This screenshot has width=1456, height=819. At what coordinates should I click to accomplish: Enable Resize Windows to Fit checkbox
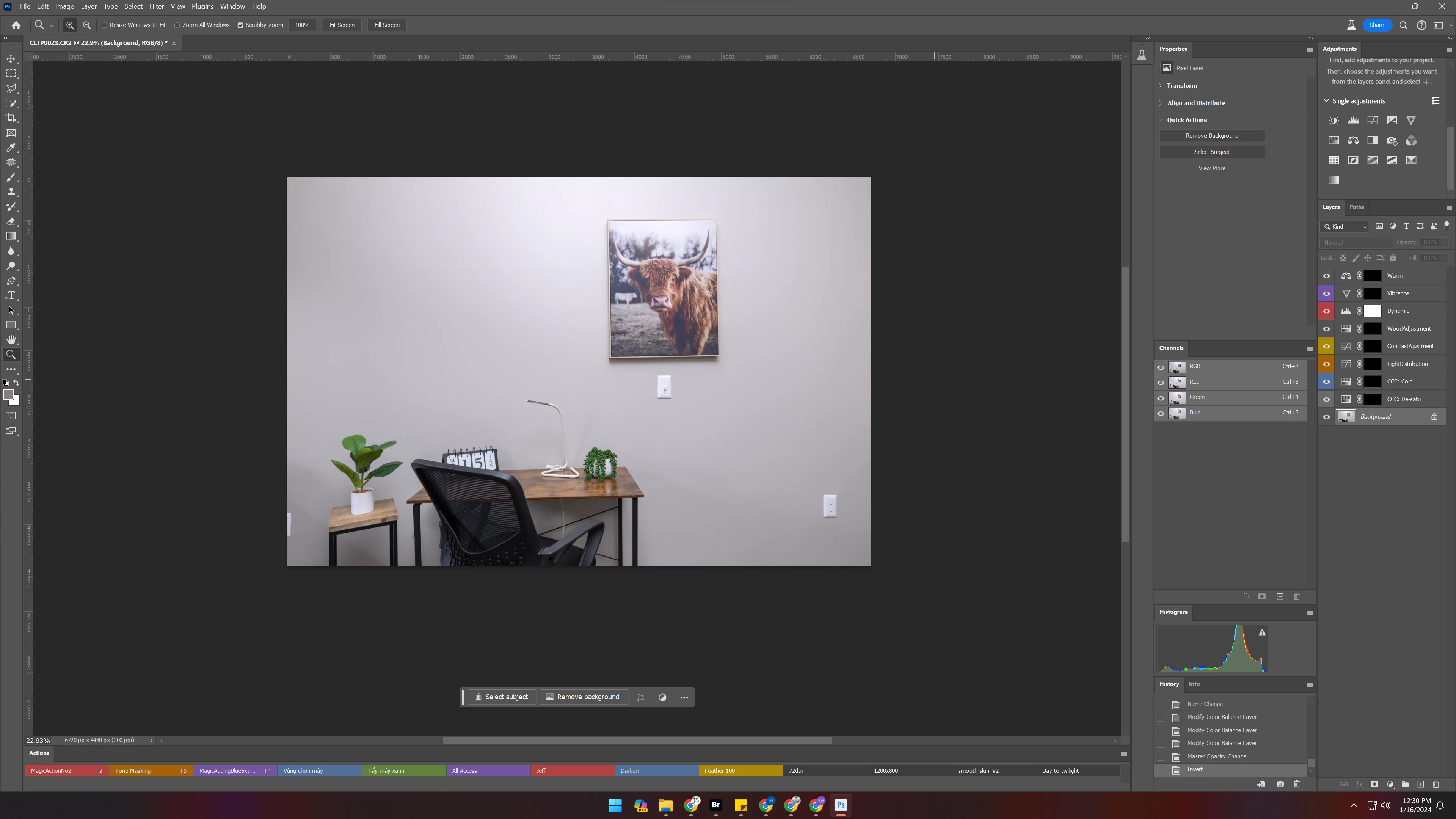pyautogui.click(x=105, y=25)
